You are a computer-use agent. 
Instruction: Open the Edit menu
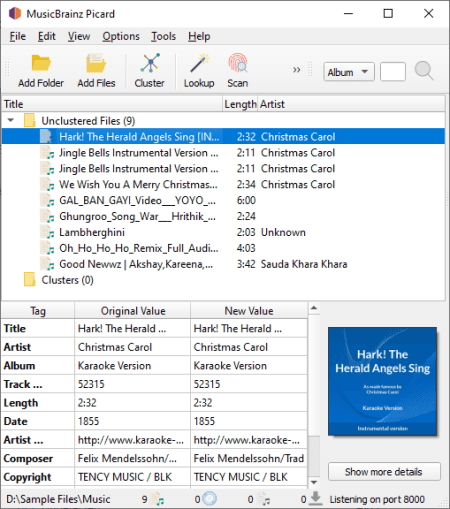(46, 36)
